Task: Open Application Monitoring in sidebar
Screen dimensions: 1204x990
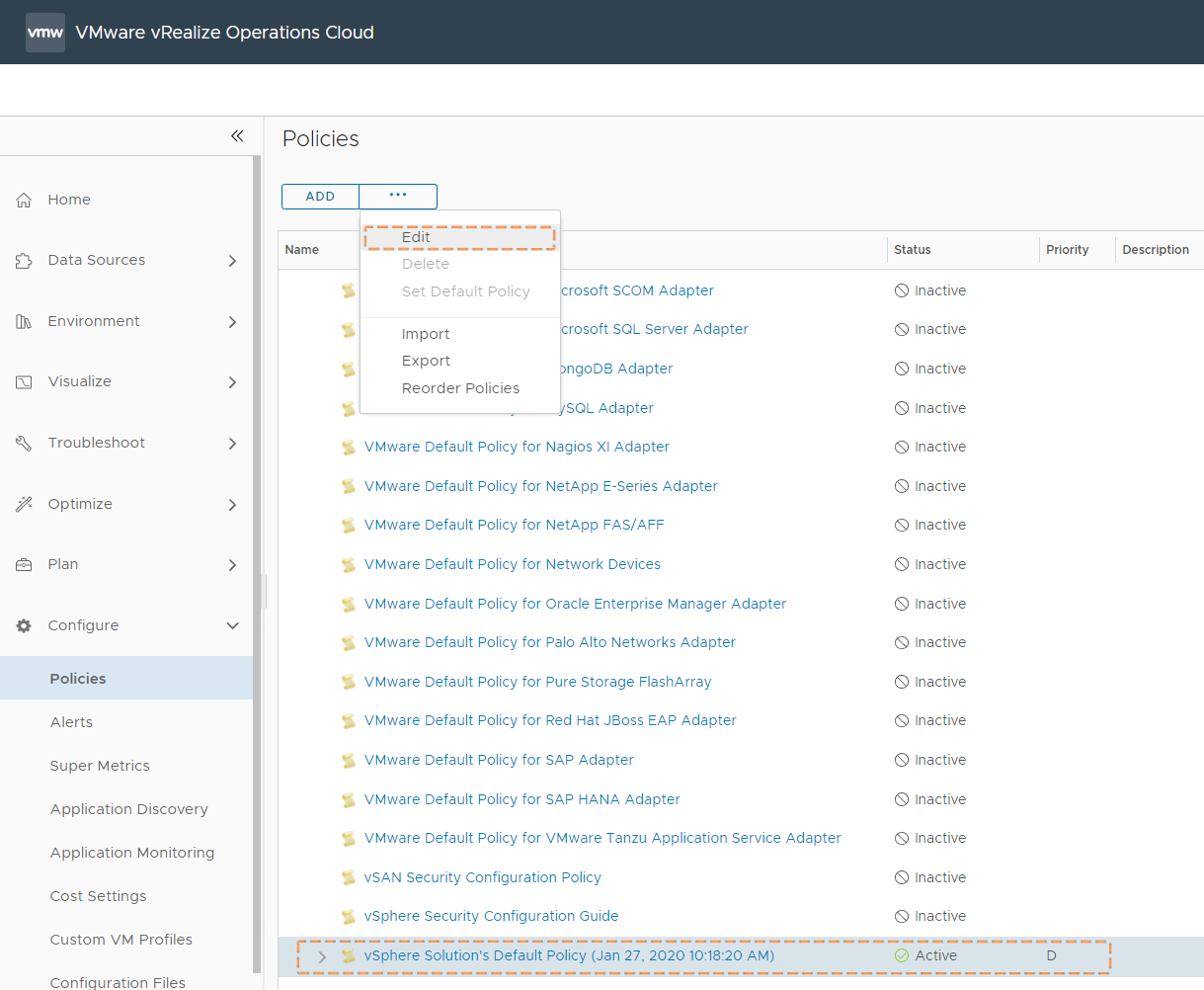Action: pos(132,853)
